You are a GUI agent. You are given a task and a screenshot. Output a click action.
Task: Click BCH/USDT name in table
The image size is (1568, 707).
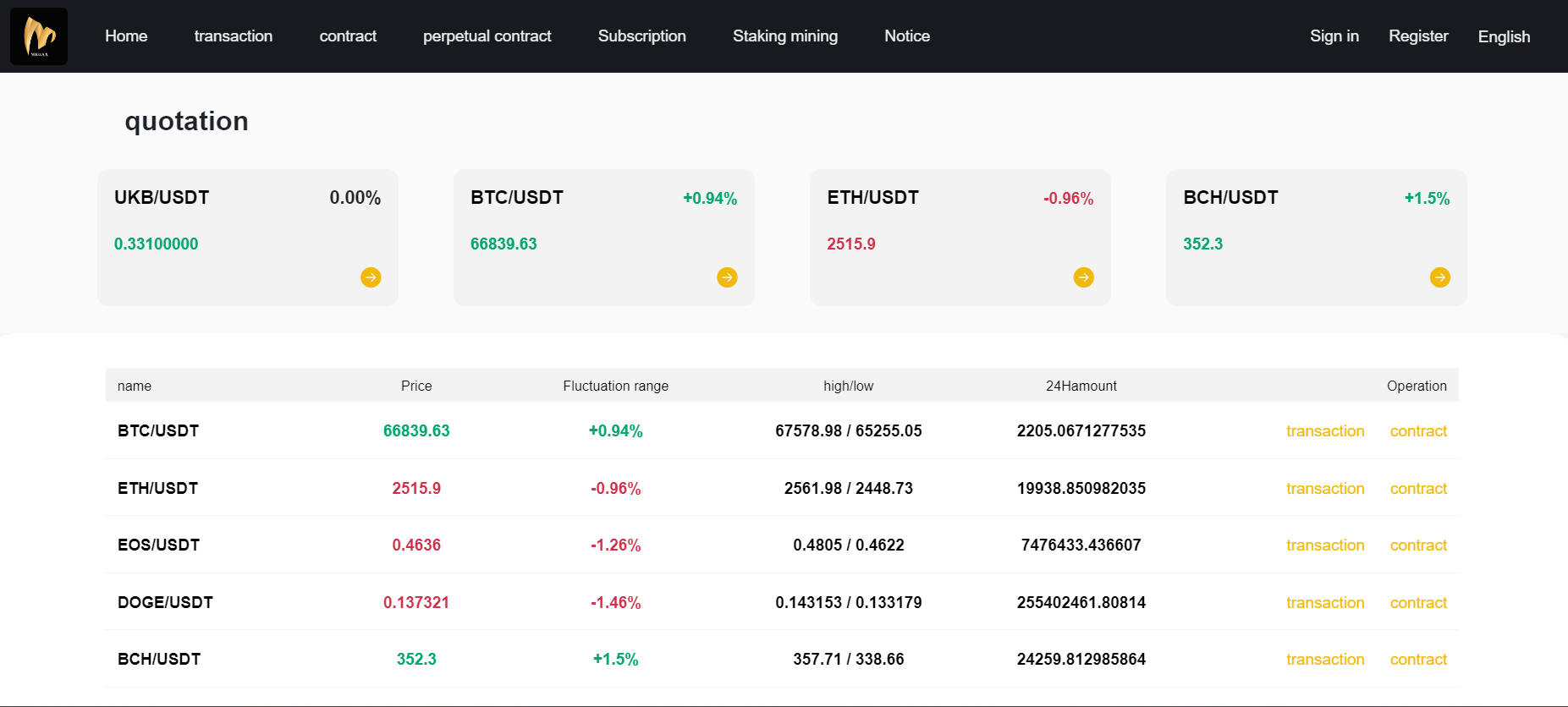[159, 659]
